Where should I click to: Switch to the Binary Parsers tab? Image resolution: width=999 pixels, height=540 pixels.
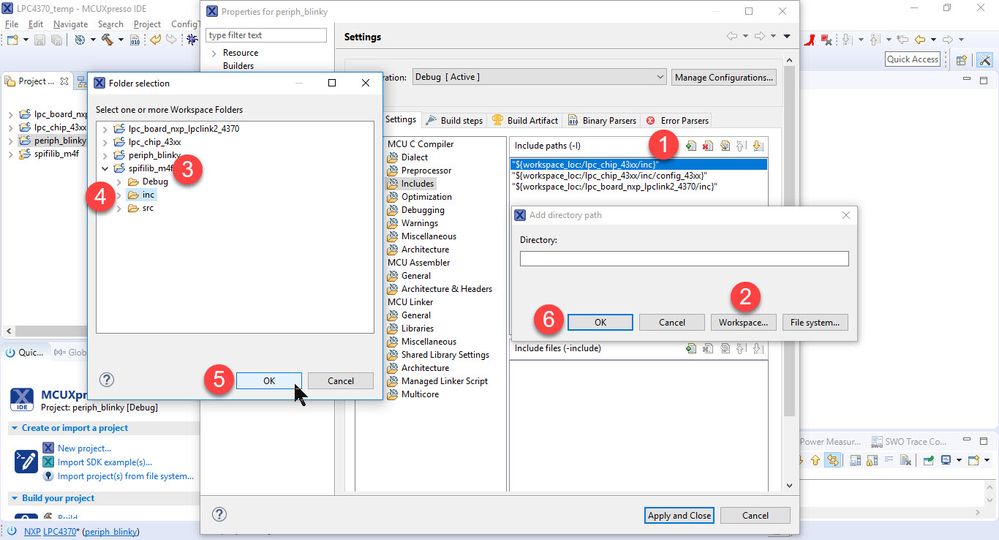tap(602, 120)
